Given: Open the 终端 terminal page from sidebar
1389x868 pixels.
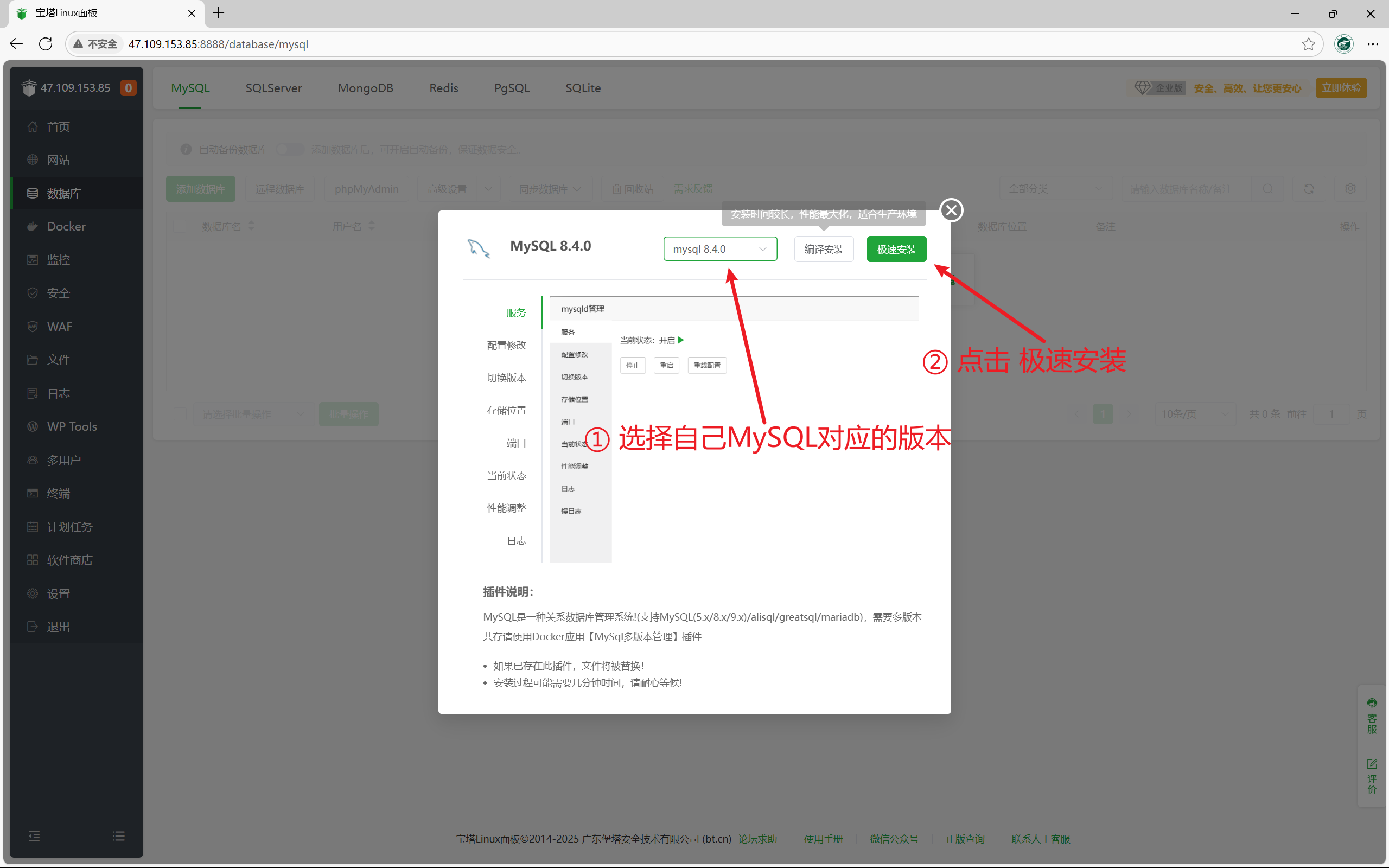Looking at the screenshot, I should [x=59, y=493].
